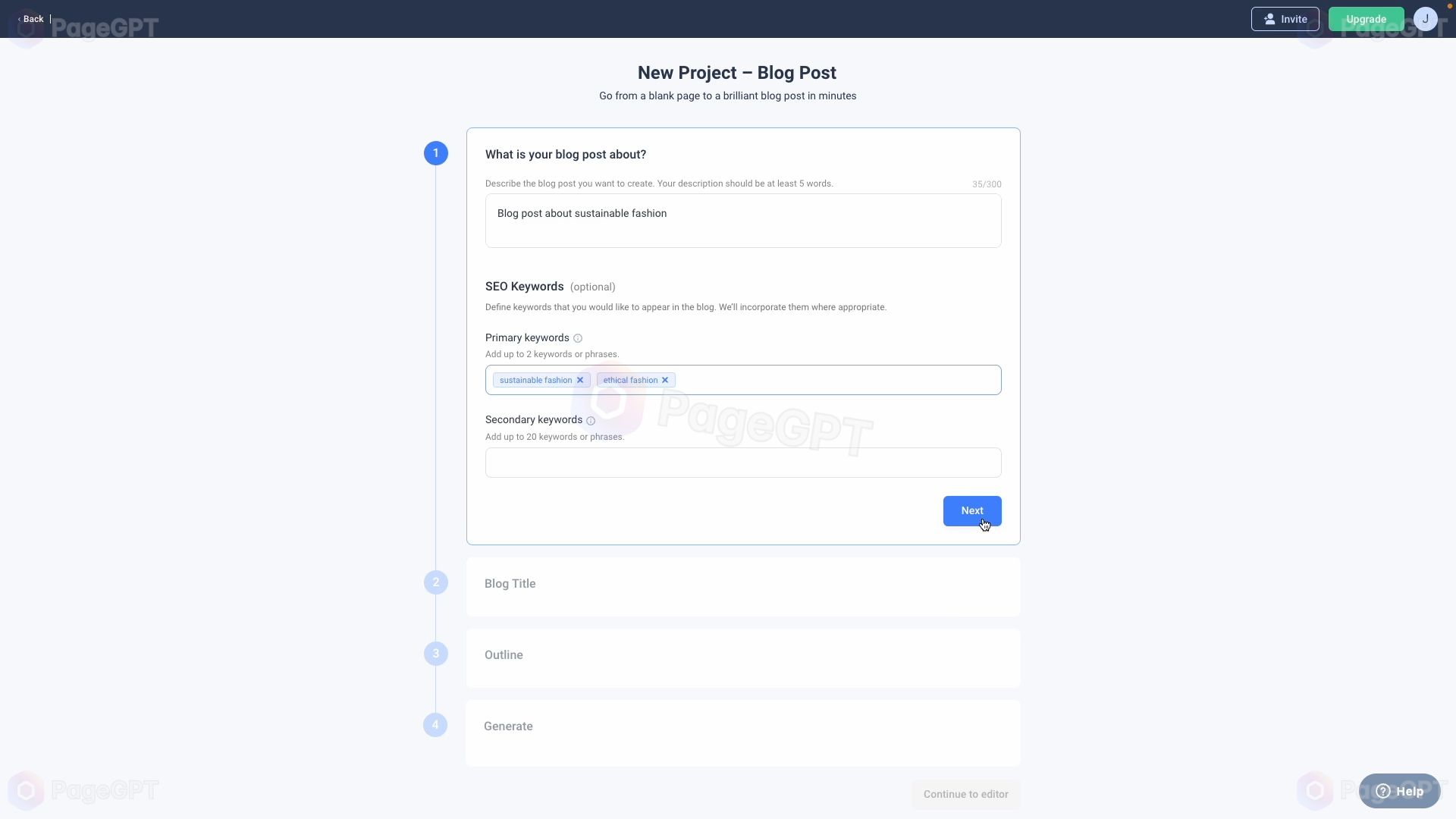Remove the ethical fashion keyword tag
Viewport: 1456px width, 819px height.
(666, 380)
